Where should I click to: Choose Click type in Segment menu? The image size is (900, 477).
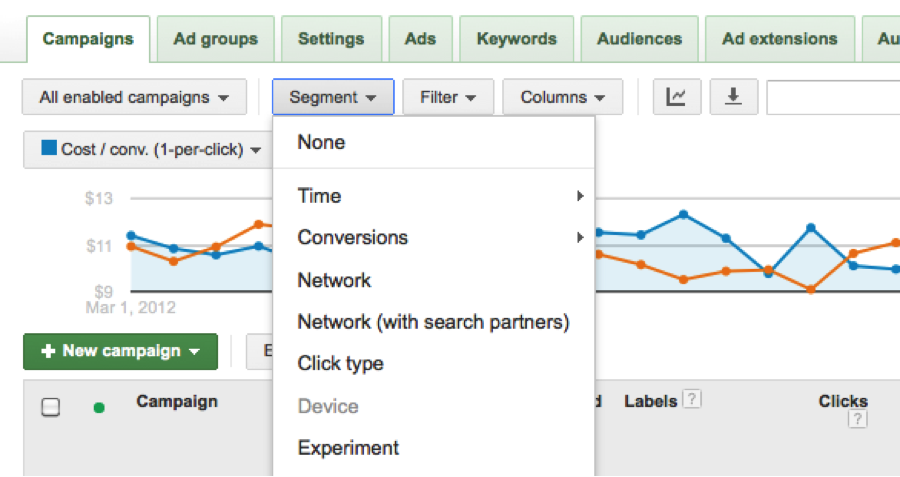[340, 364]
